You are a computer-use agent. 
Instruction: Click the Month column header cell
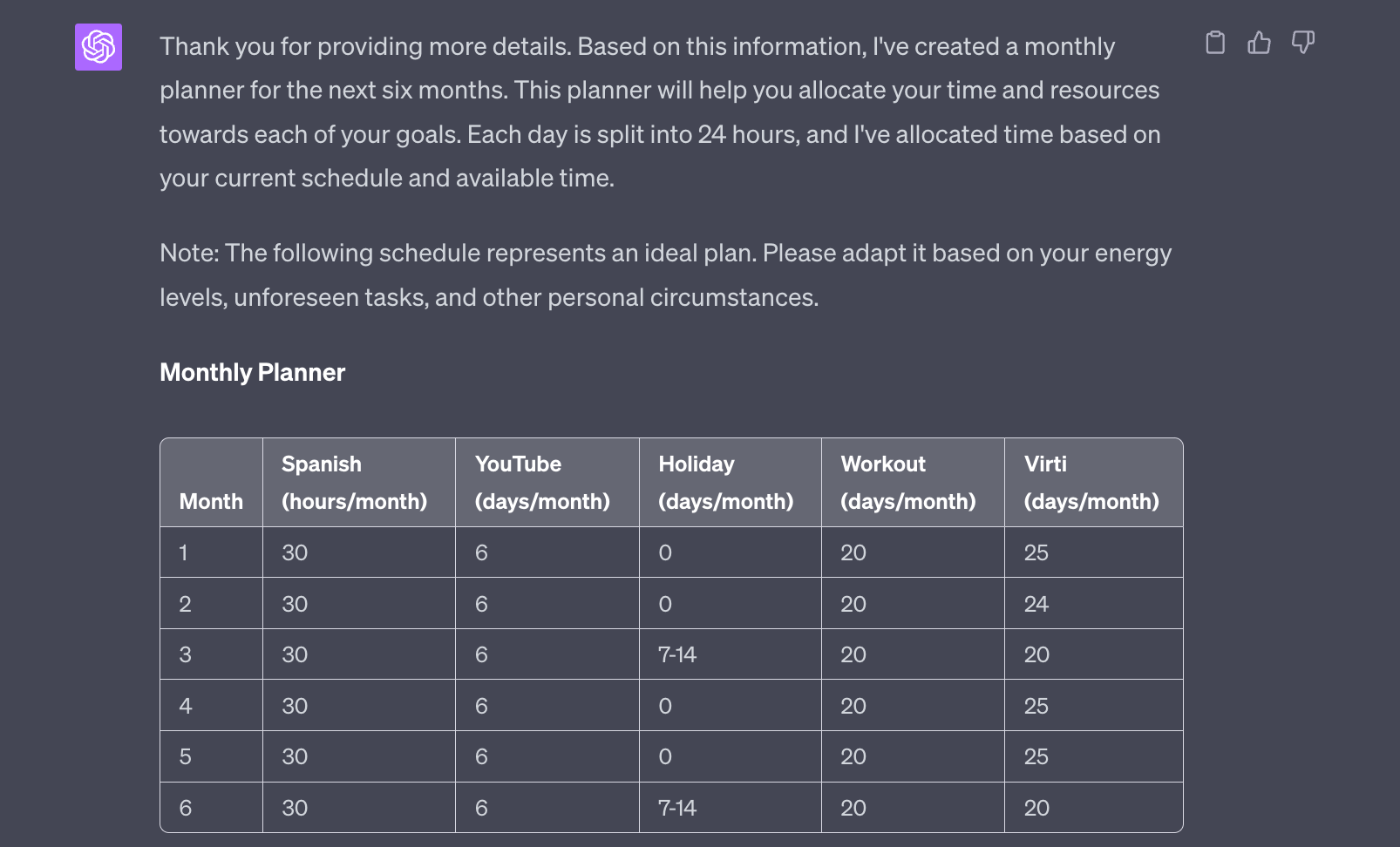[210, 501]
